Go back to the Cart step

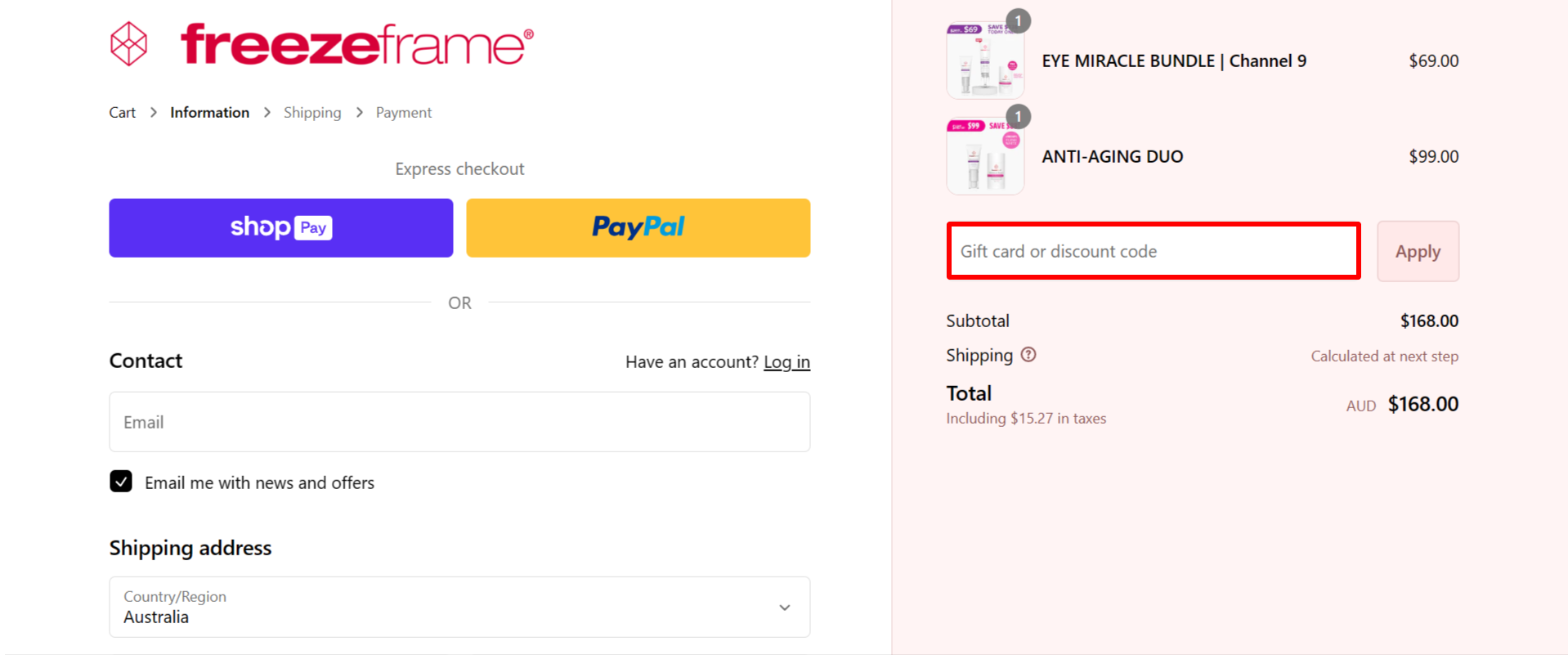click(122, 112)
